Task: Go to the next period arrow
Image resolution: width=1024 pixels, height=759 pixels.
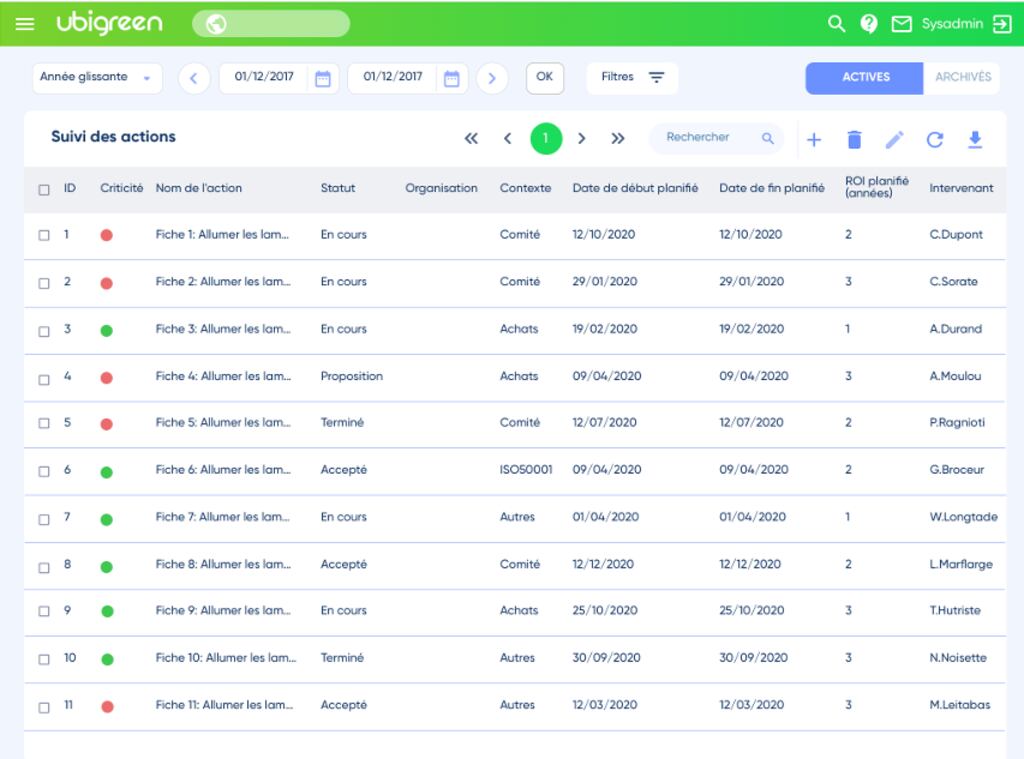Action: tap(492, 78)
